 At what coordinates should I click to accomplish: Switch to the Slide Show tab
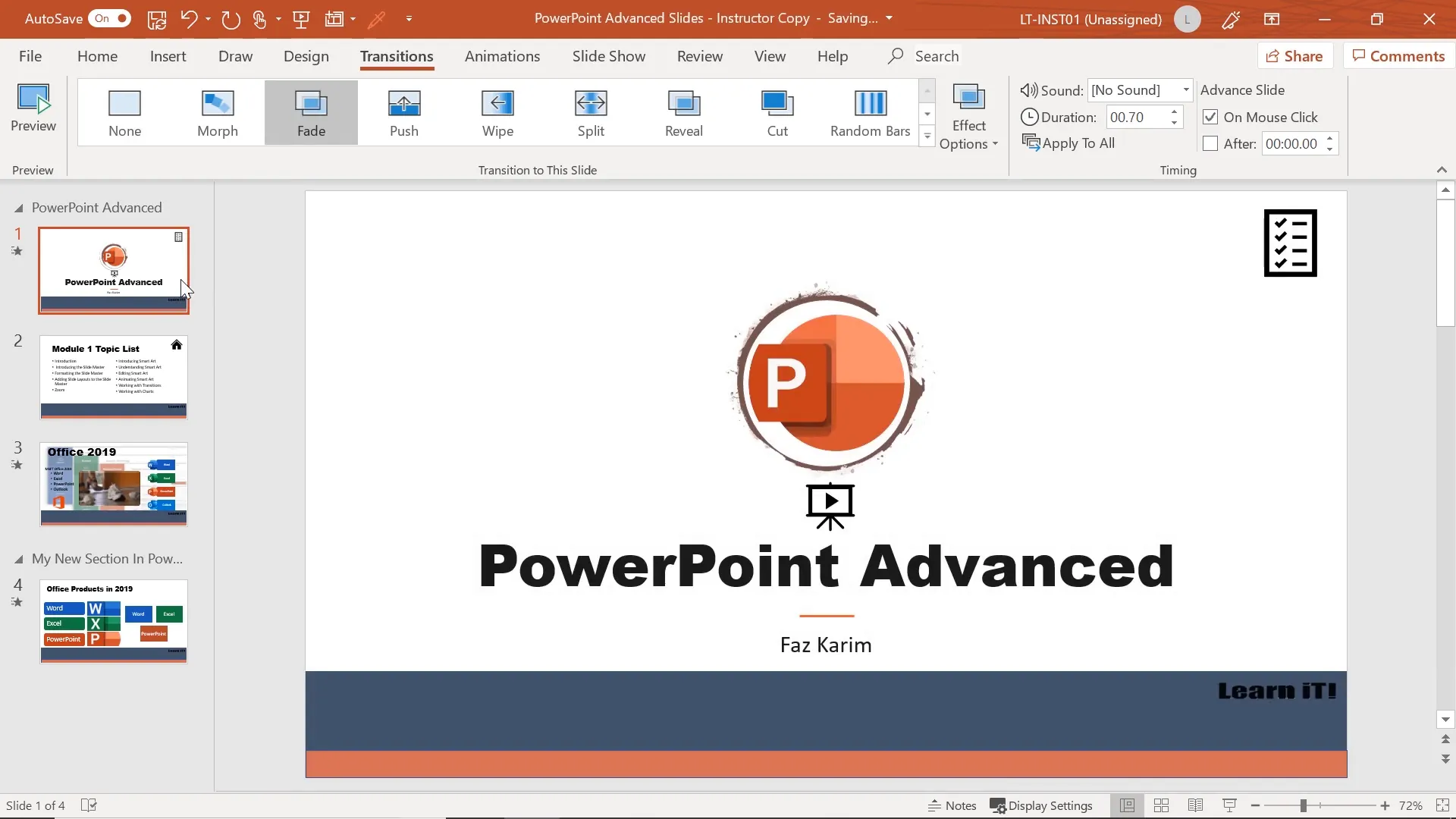(x=609, y=56)
